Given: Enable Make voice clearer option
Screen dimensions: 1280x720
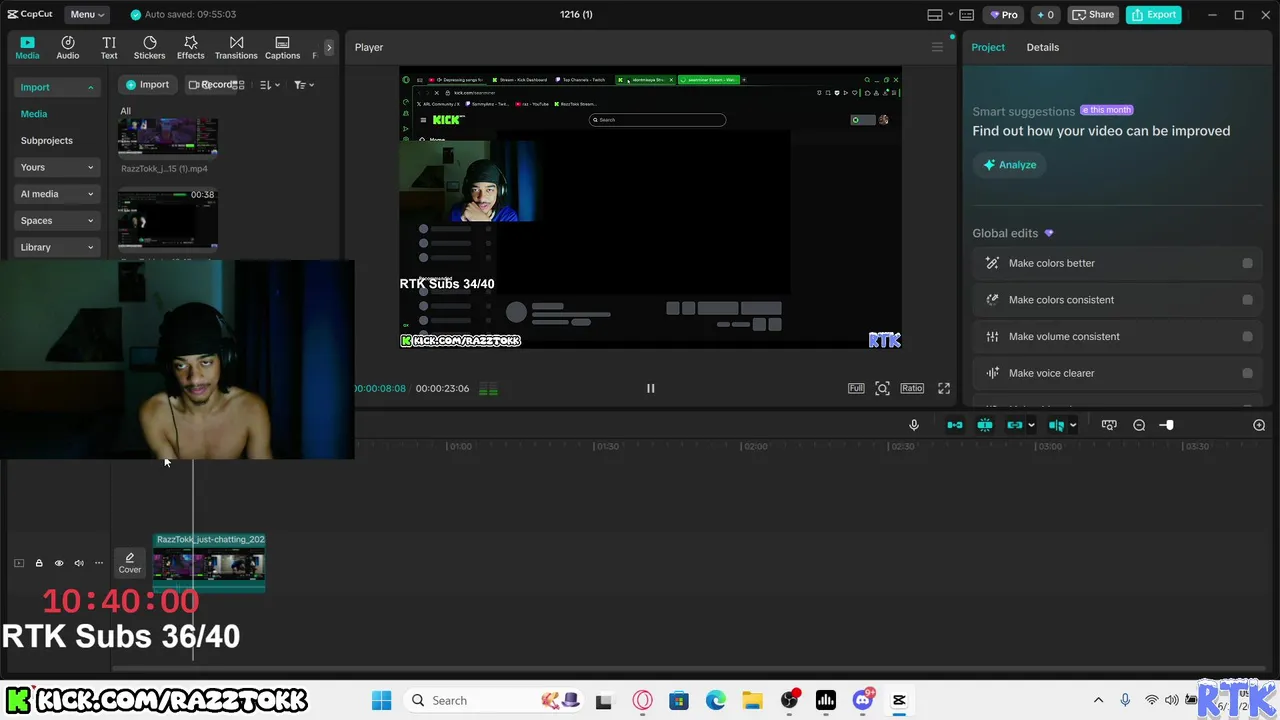Looking at the screenshot, I should pyautogui.click(x=1247, y=373).
